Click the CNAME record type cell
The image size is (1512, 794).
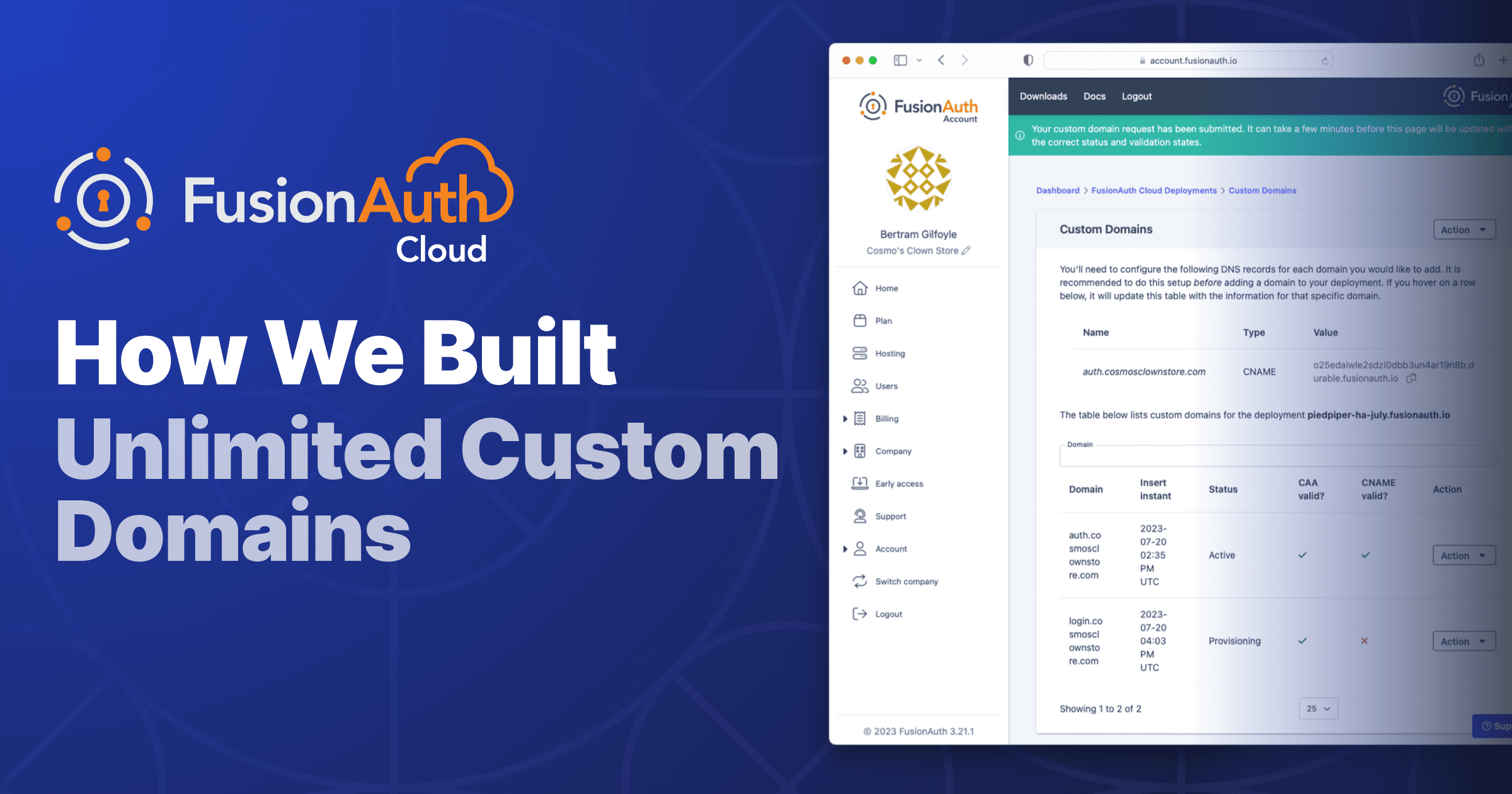point(1259,372)
